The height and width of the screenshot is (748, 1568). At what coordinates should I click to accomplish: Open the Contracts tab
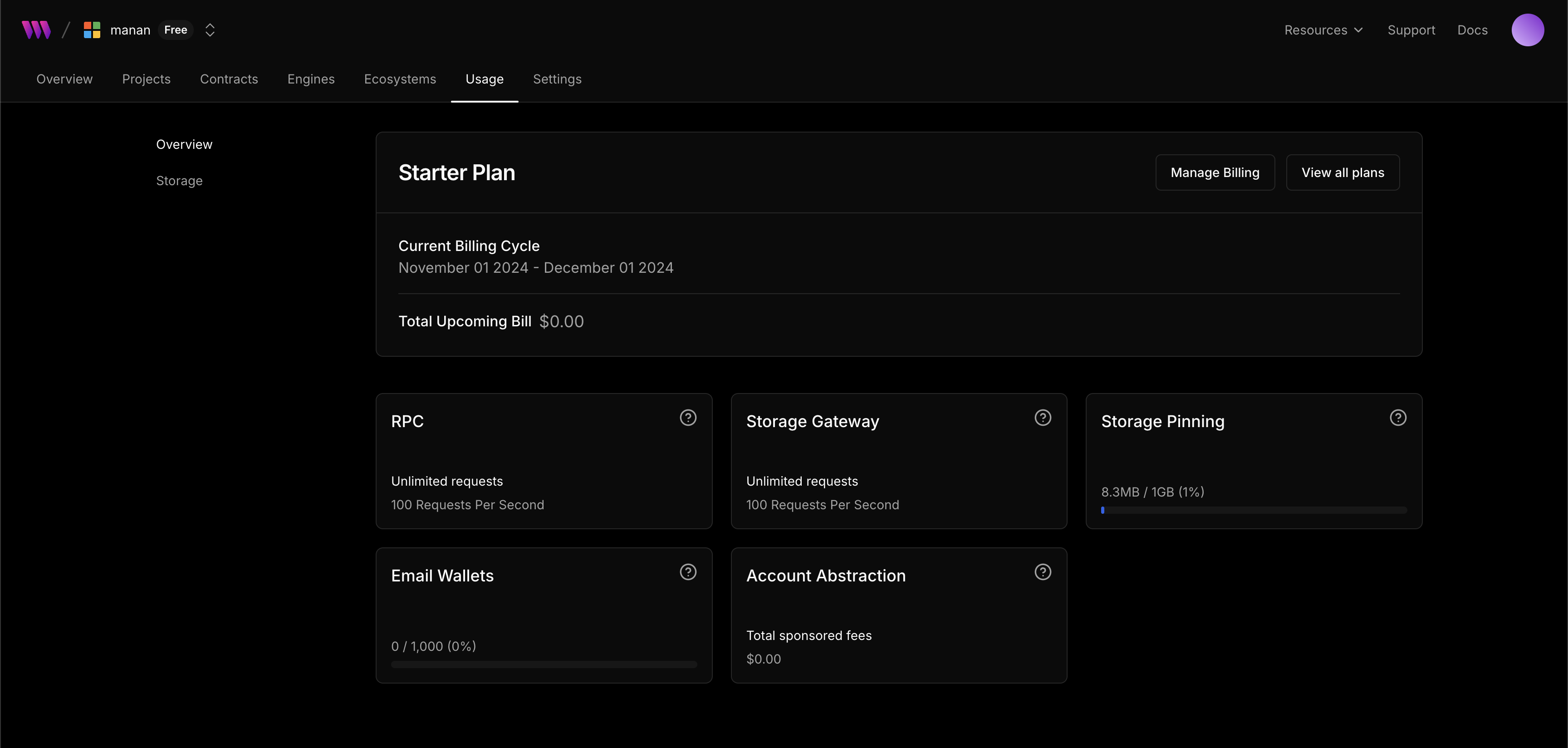click(x=229, y=79)
